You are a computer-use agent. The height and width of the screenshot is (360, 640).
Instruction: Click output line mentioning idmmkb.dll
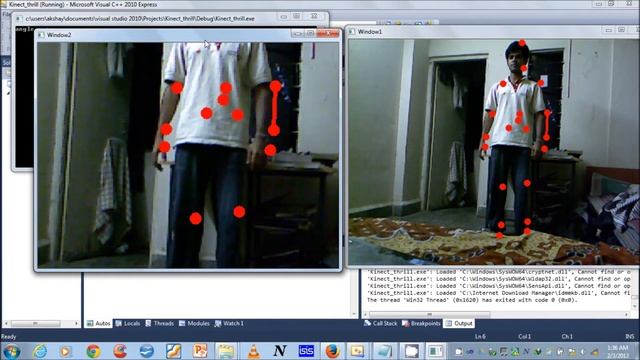coord(499,293)
